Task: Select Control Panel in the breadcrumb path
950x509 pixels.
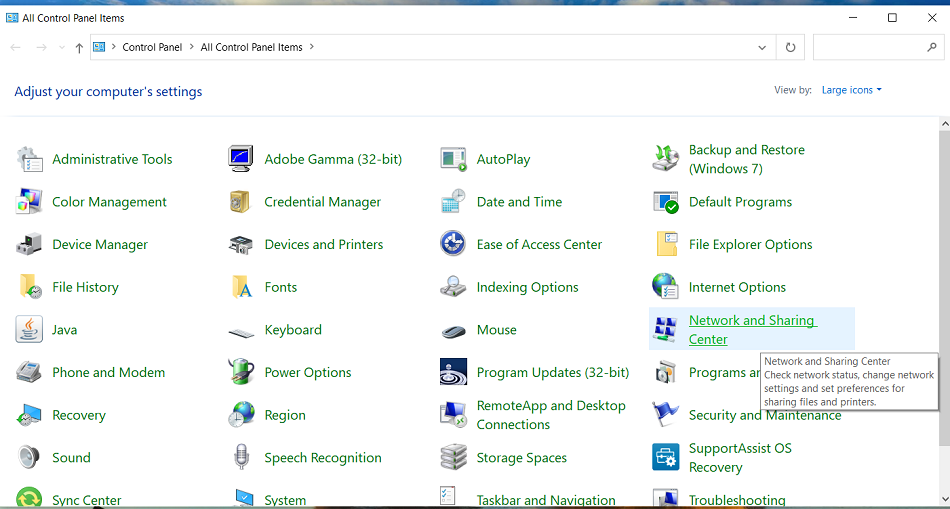Action: (x=152, y=47)
